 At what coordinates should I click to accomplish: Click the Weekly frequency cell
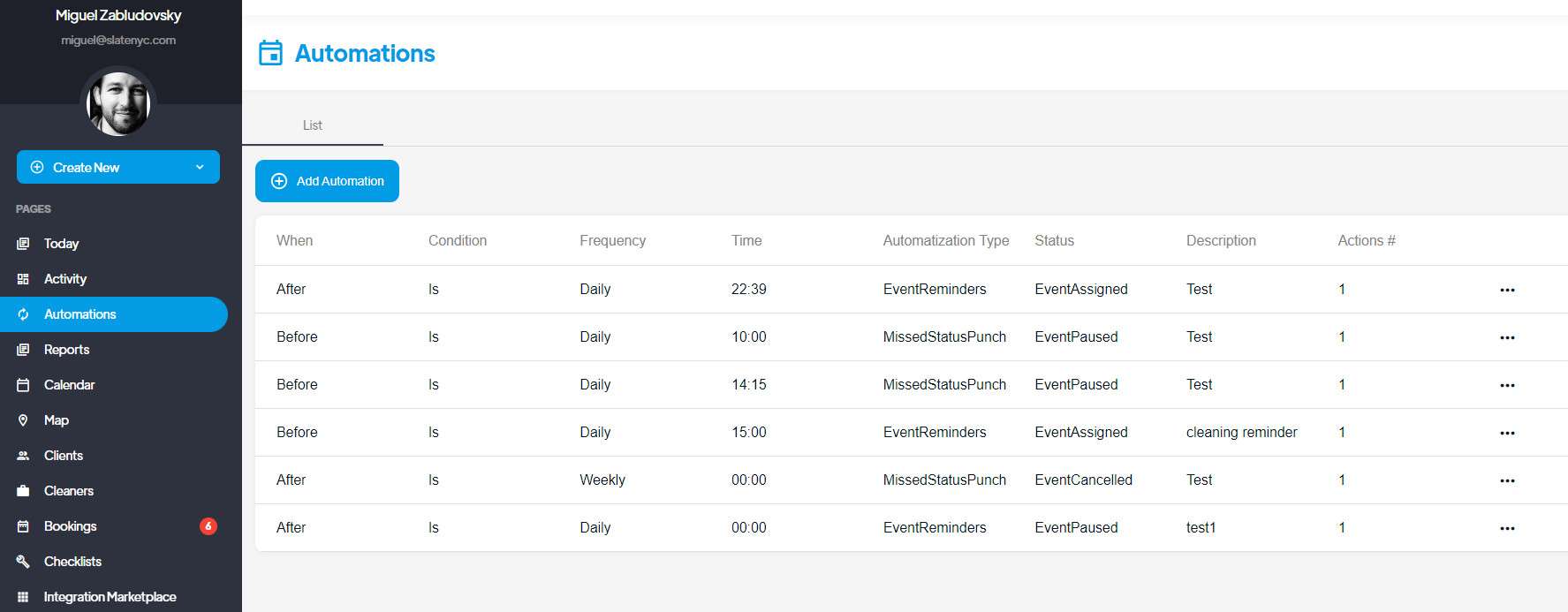pyautogui.click(x=602, y=480)
